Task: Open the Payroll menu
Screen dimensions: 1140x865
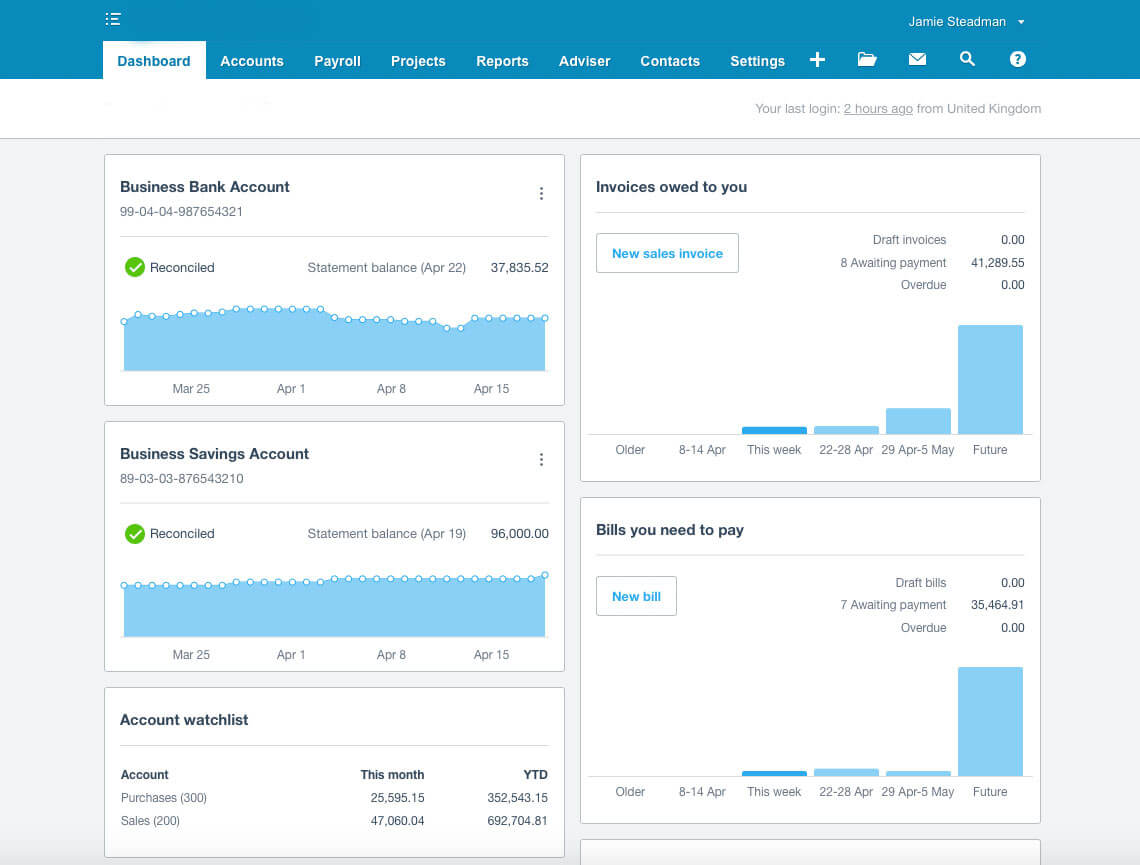Action: (x=337, y=61)
